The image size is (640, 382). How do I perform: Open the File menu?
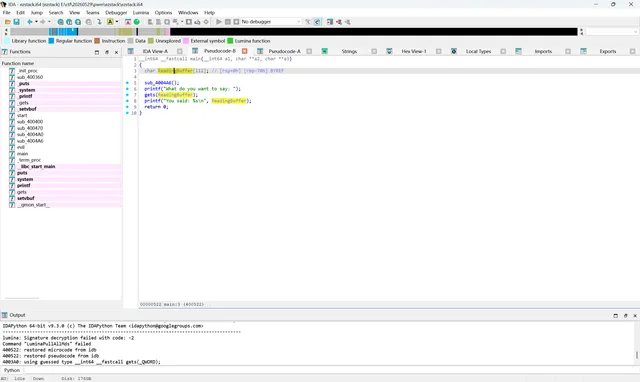click(7, 13)
